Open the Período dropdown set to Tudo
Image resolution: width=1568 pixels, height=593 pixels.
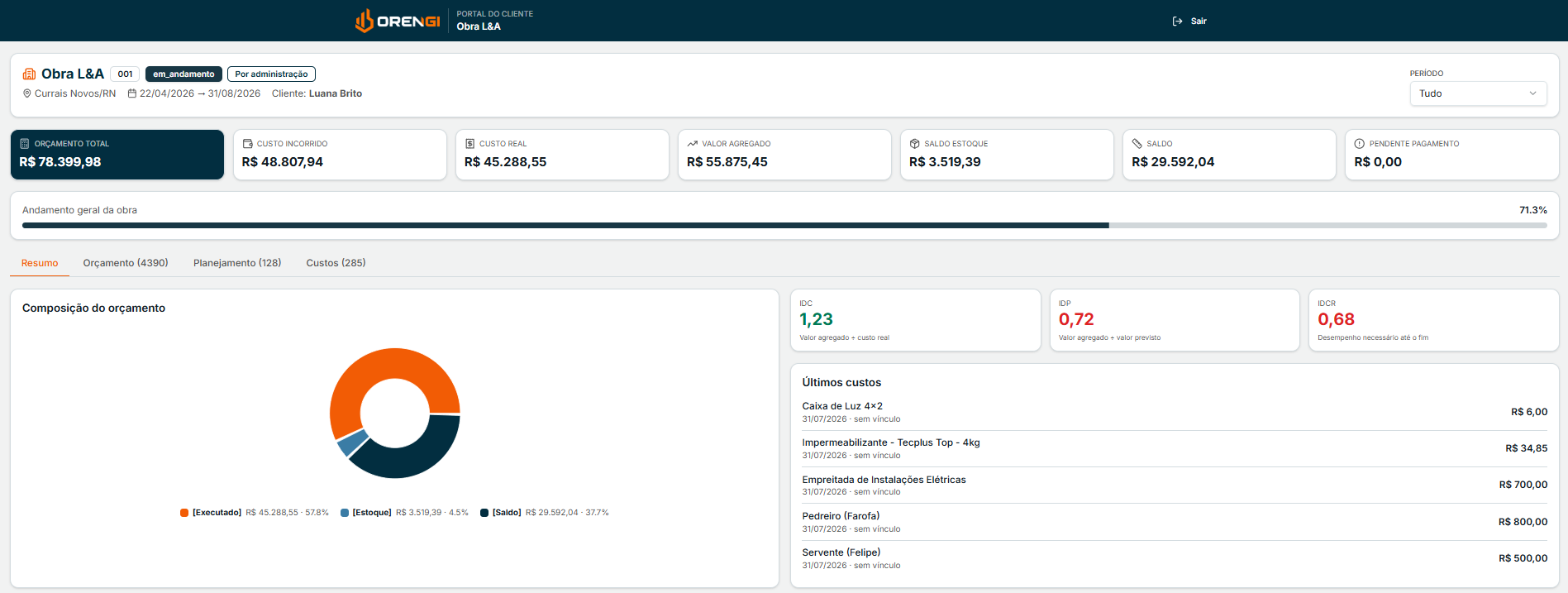click(1478, 93)
